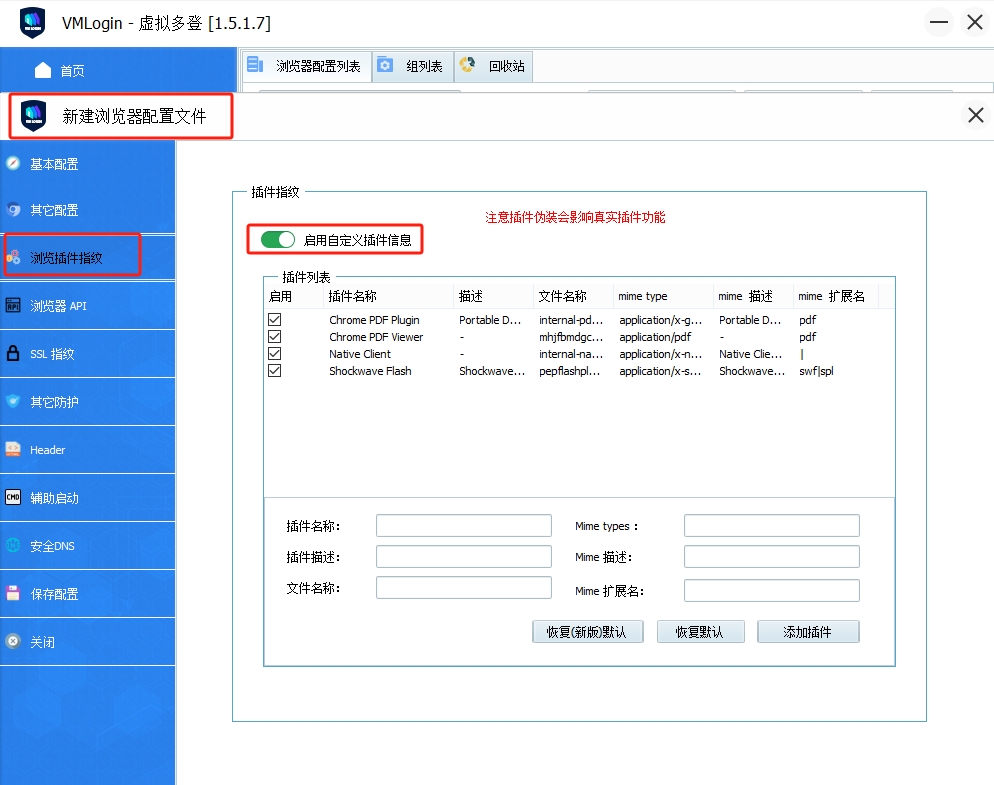Open the 回收站 tab
The image size is (994, 785).
(493, 66)
